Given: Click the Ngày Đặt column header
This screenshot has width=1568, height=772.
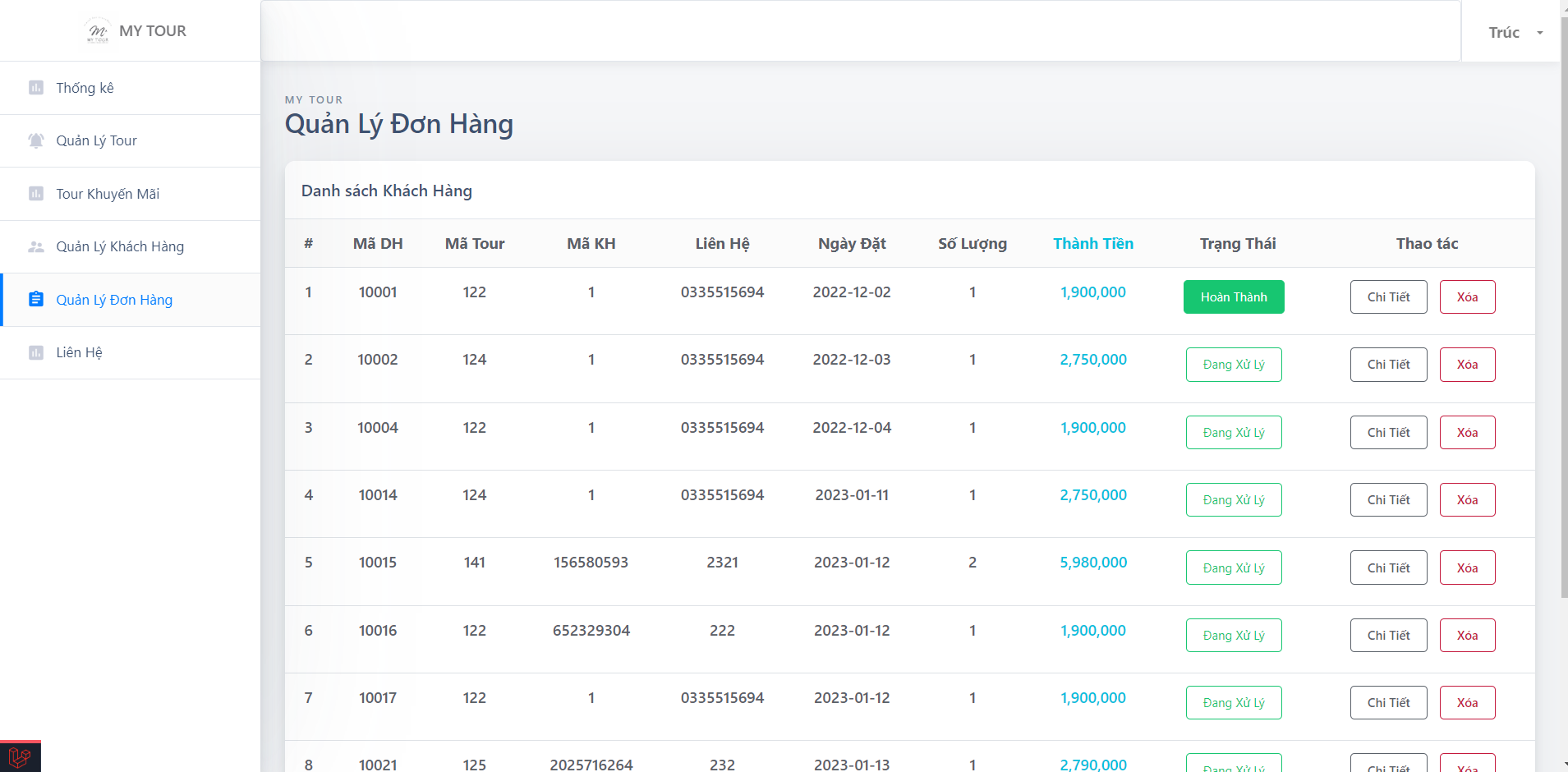Looking at the screenshot, I should click(852, 244).
